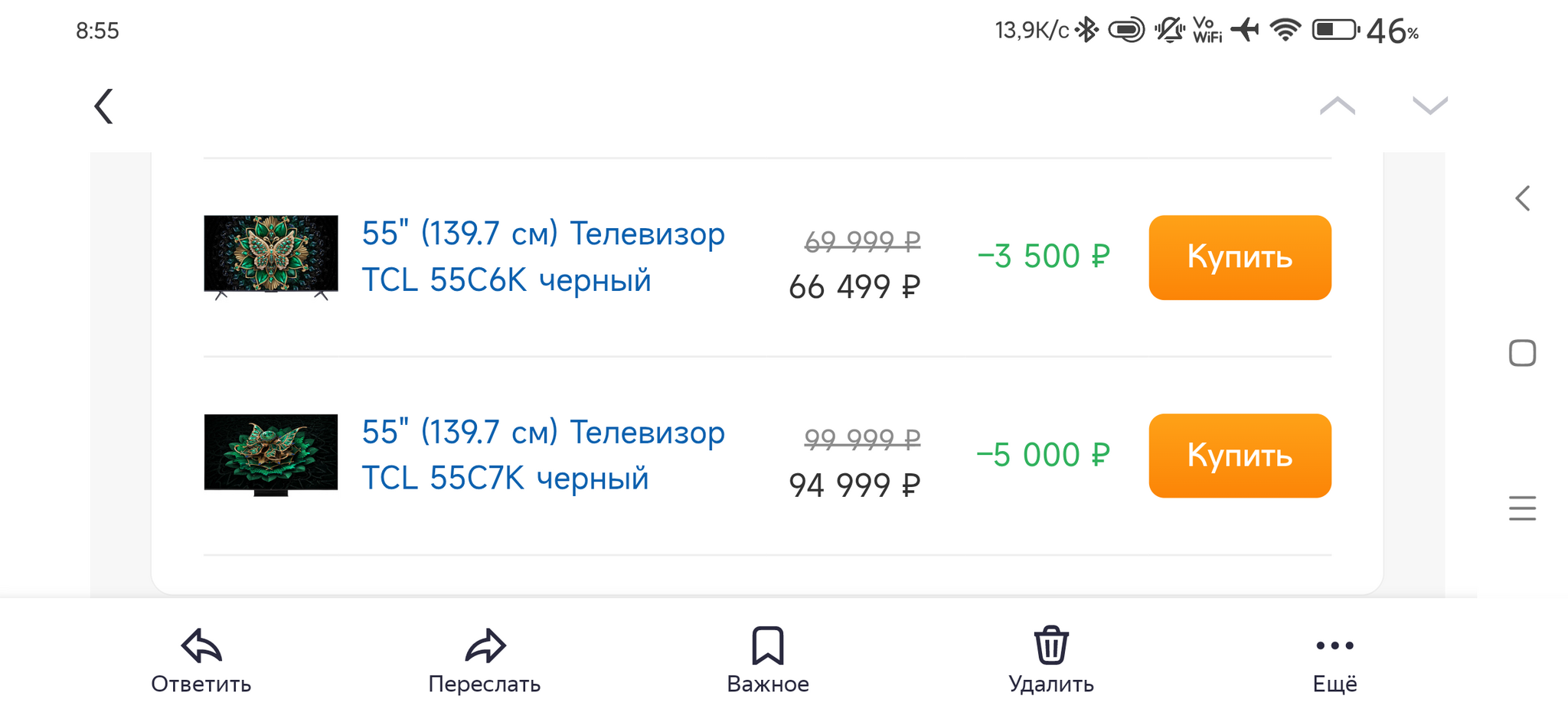Tap the battery indicator in status bar
This screenshot has width=1568, height=706.
pos(1336,31)
